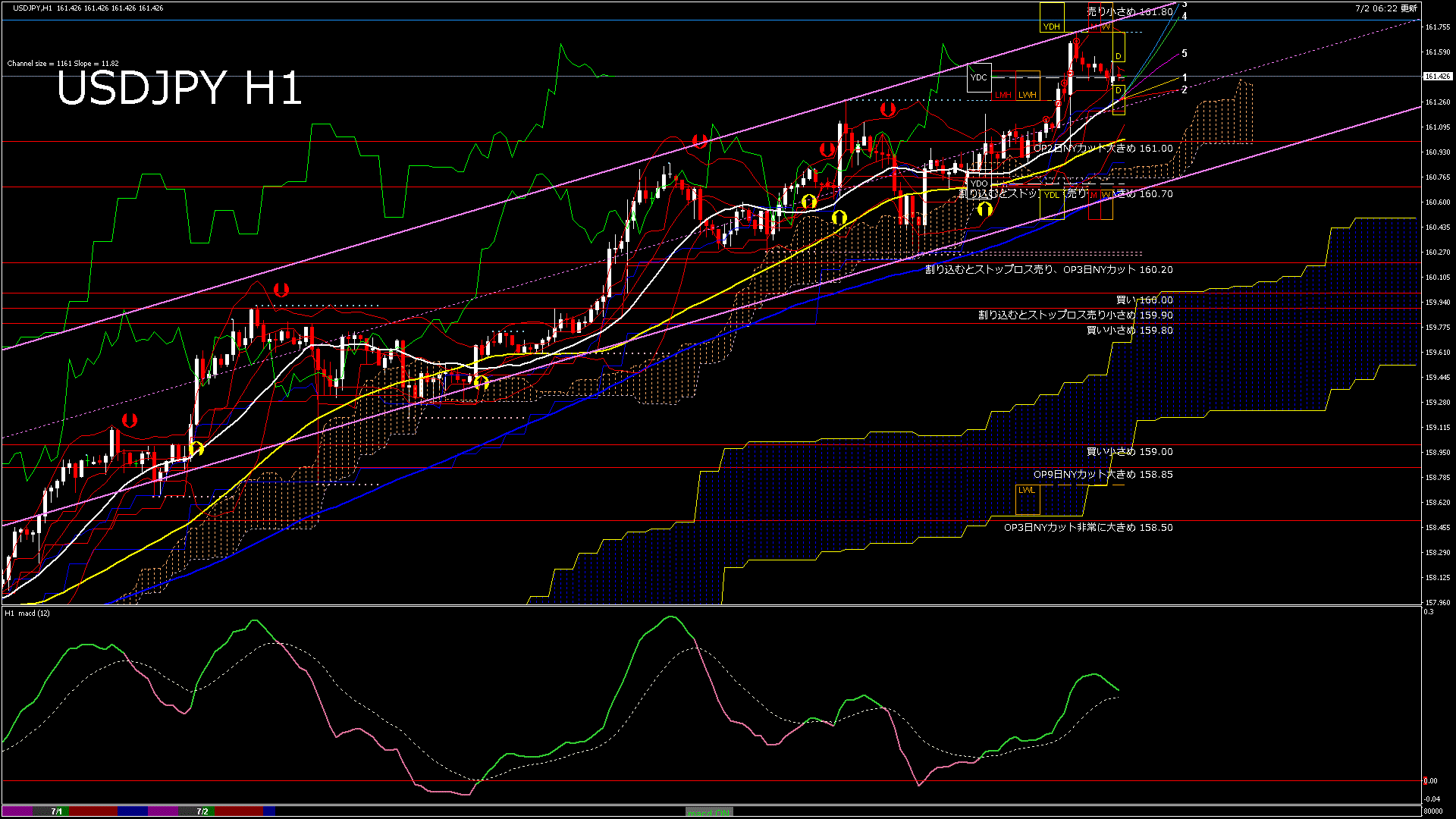Click the LWH box label

[x=1028, y=95]
